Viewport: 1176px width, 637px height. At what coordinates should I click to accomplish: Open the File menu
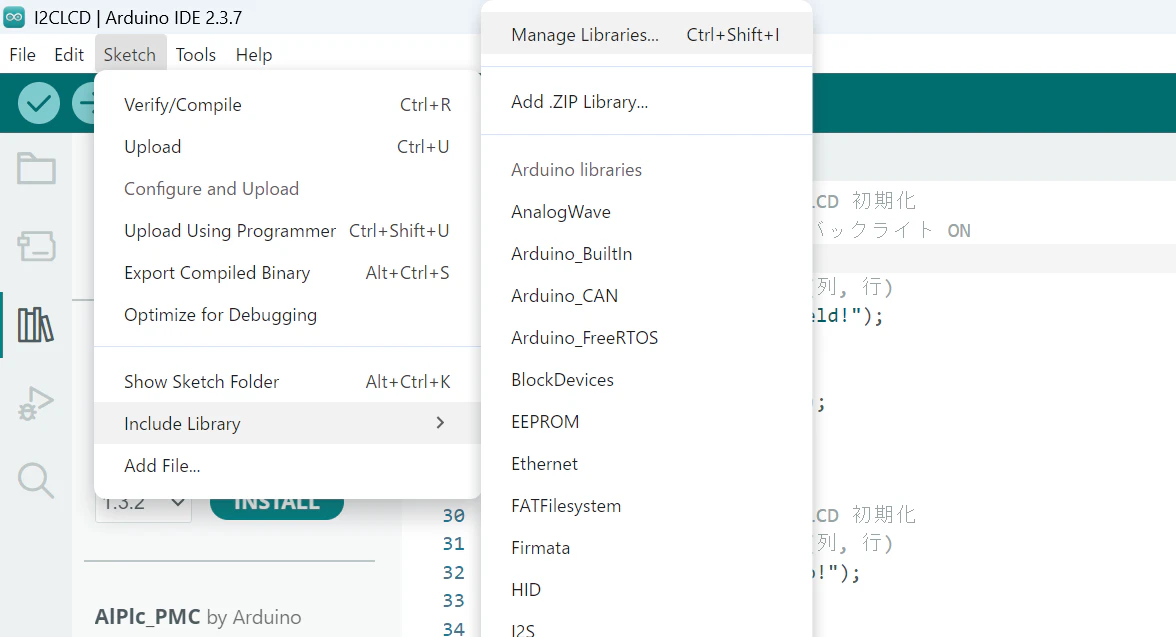(22, 55)
